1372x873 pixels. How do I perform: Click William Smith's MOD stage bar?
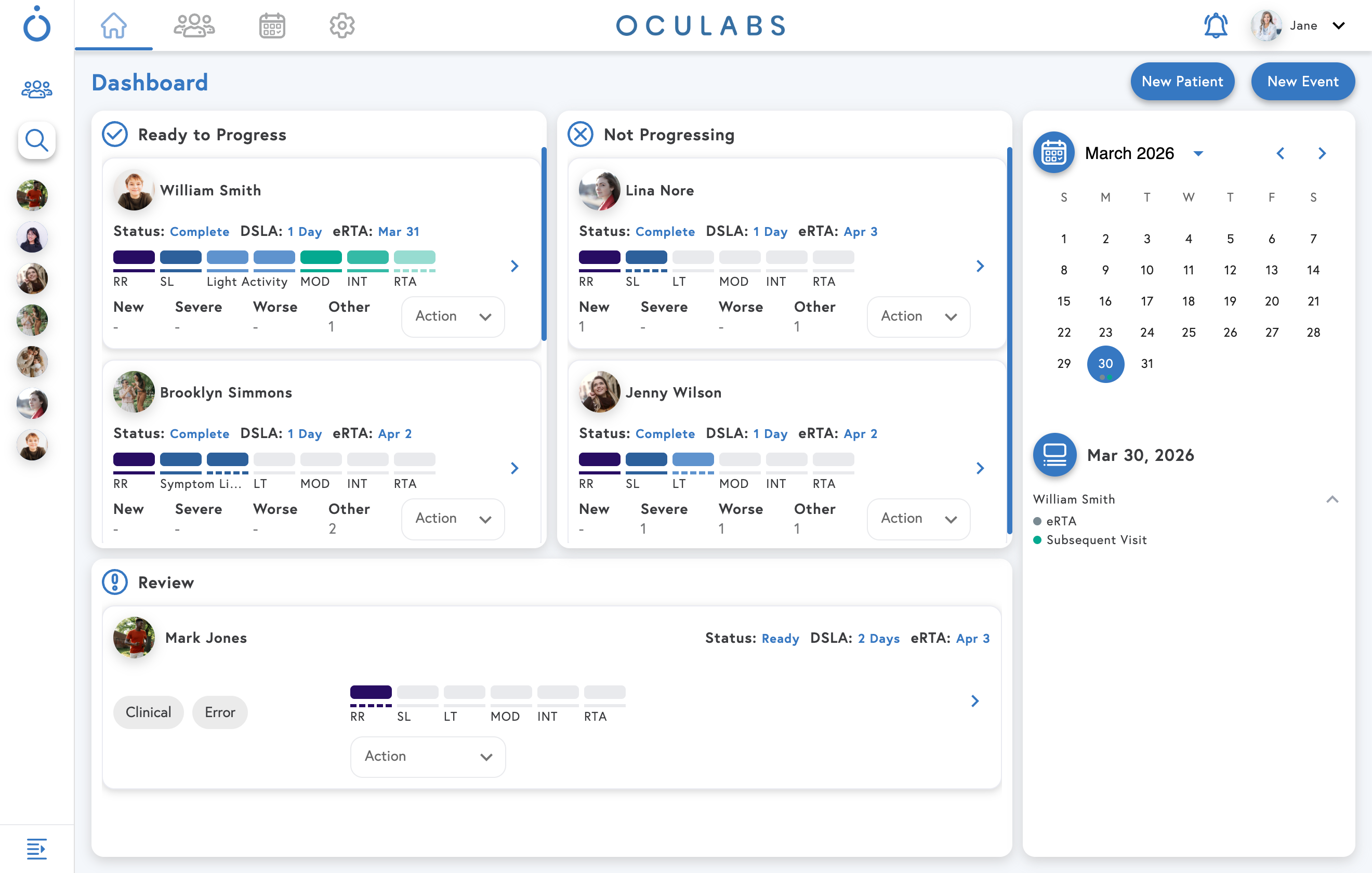(321, 257)
